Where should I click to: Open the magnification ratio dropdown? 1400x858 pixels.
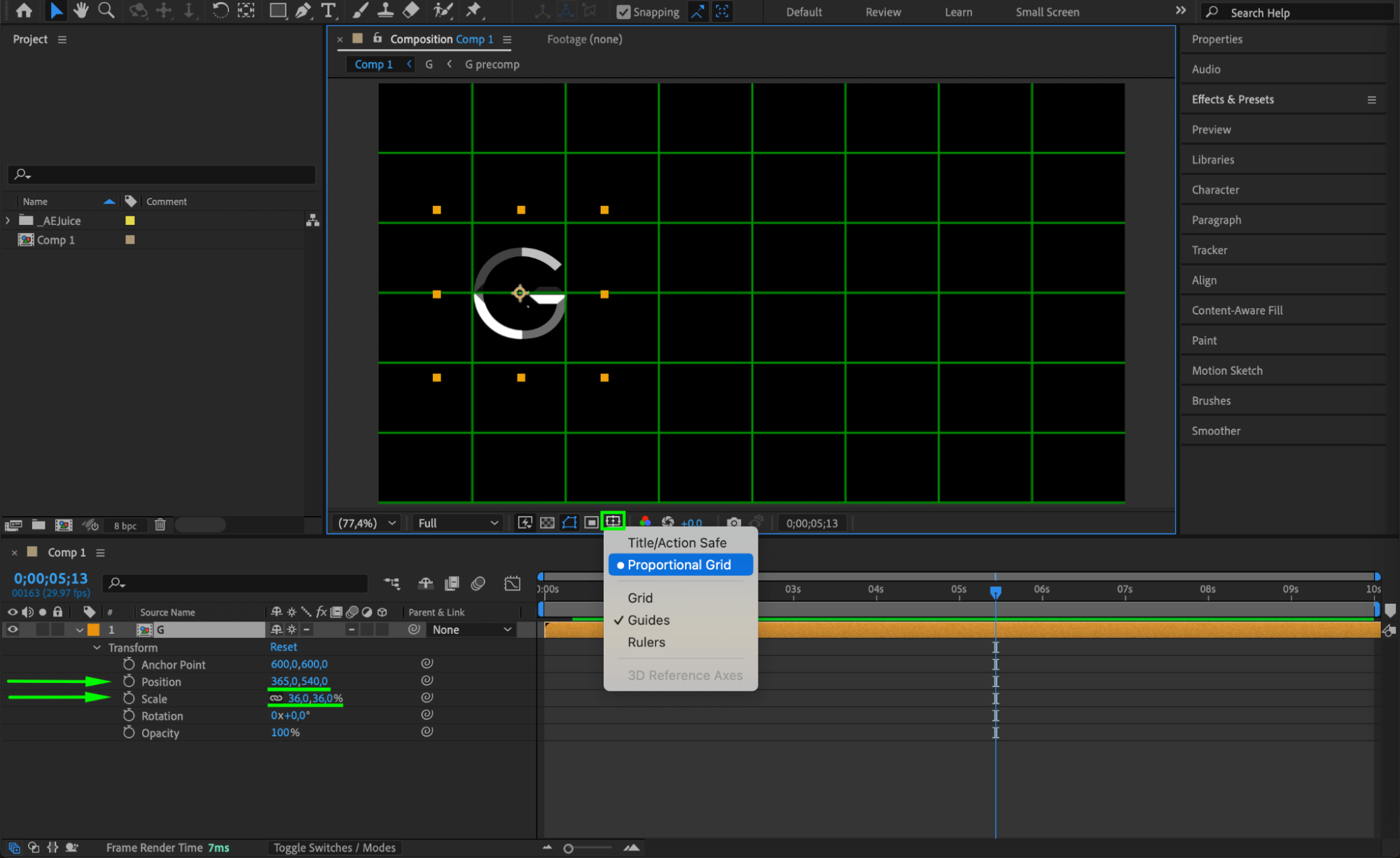367,523
